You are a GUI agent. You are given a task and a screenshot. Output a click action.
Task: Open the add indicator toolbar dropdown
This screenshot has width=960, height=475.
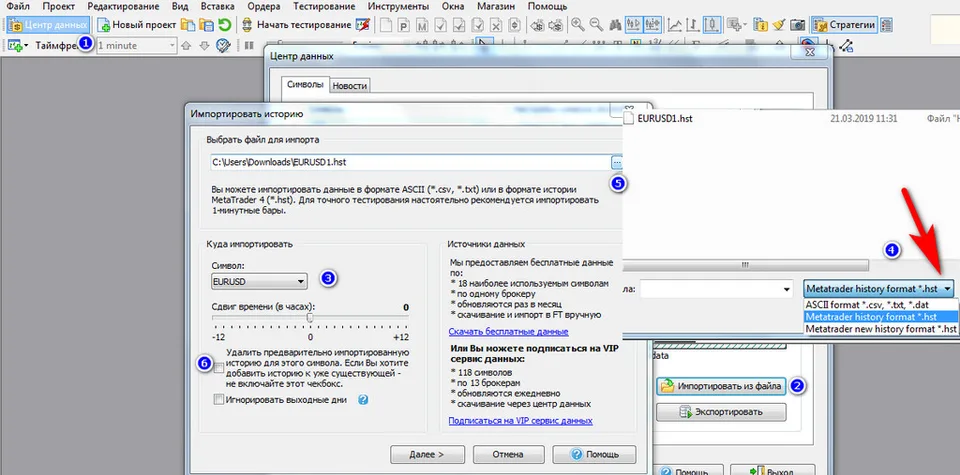(746, 25)
